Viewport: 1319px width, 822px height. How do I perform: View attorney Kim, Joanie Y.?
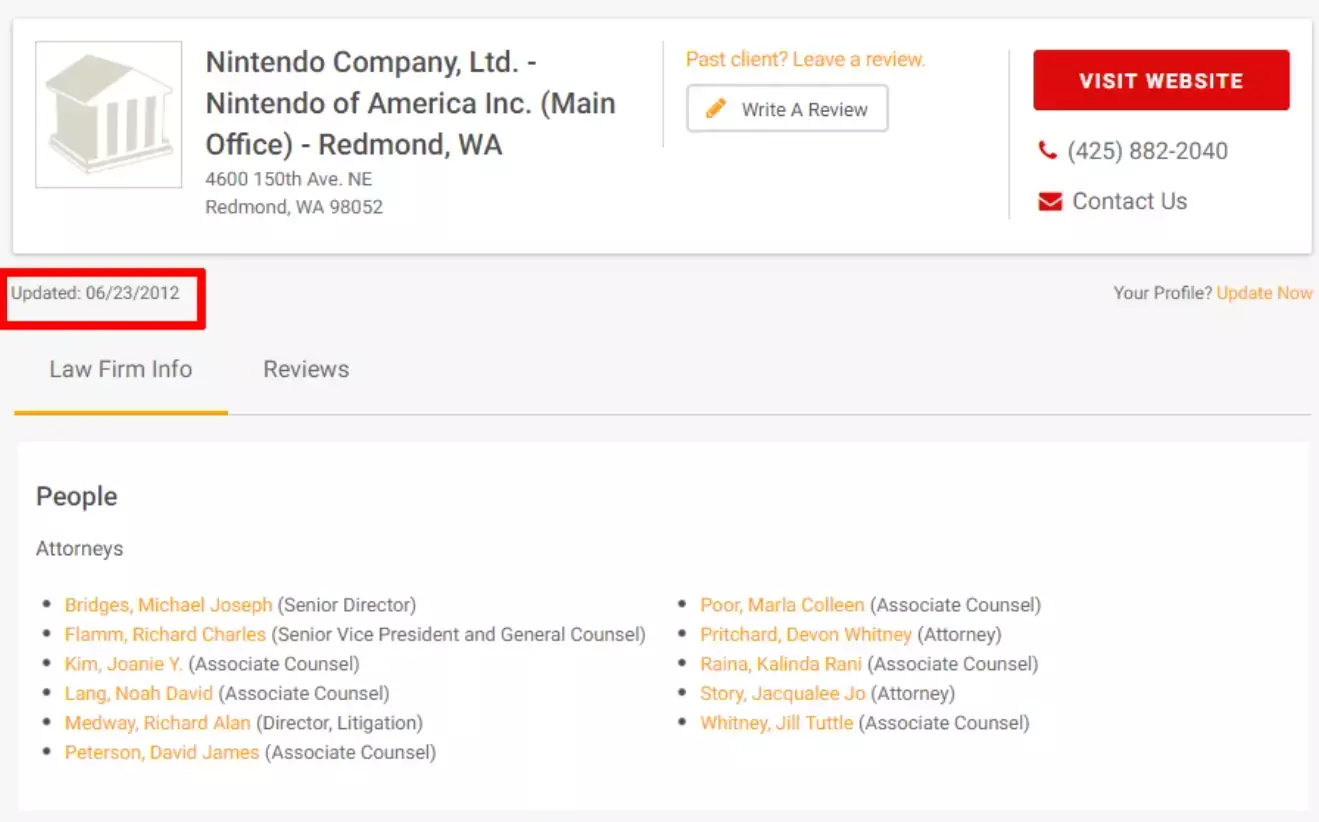pos(124,664)
